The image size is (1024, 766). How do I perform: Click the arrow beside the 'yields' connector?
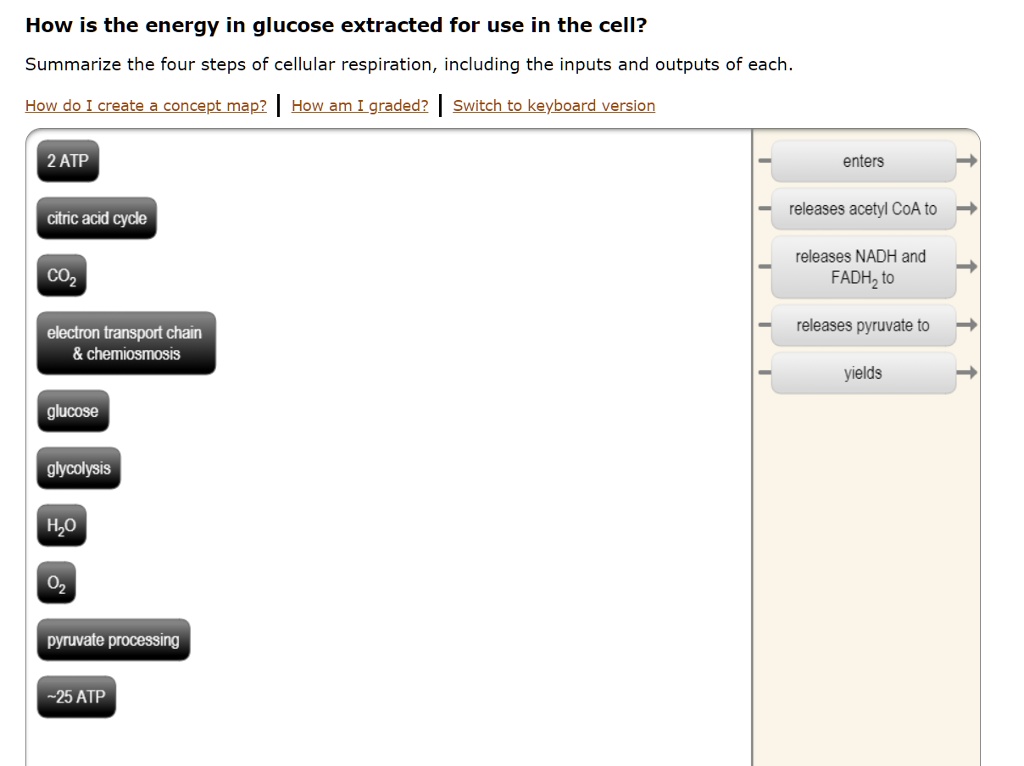tap(966, 372)
